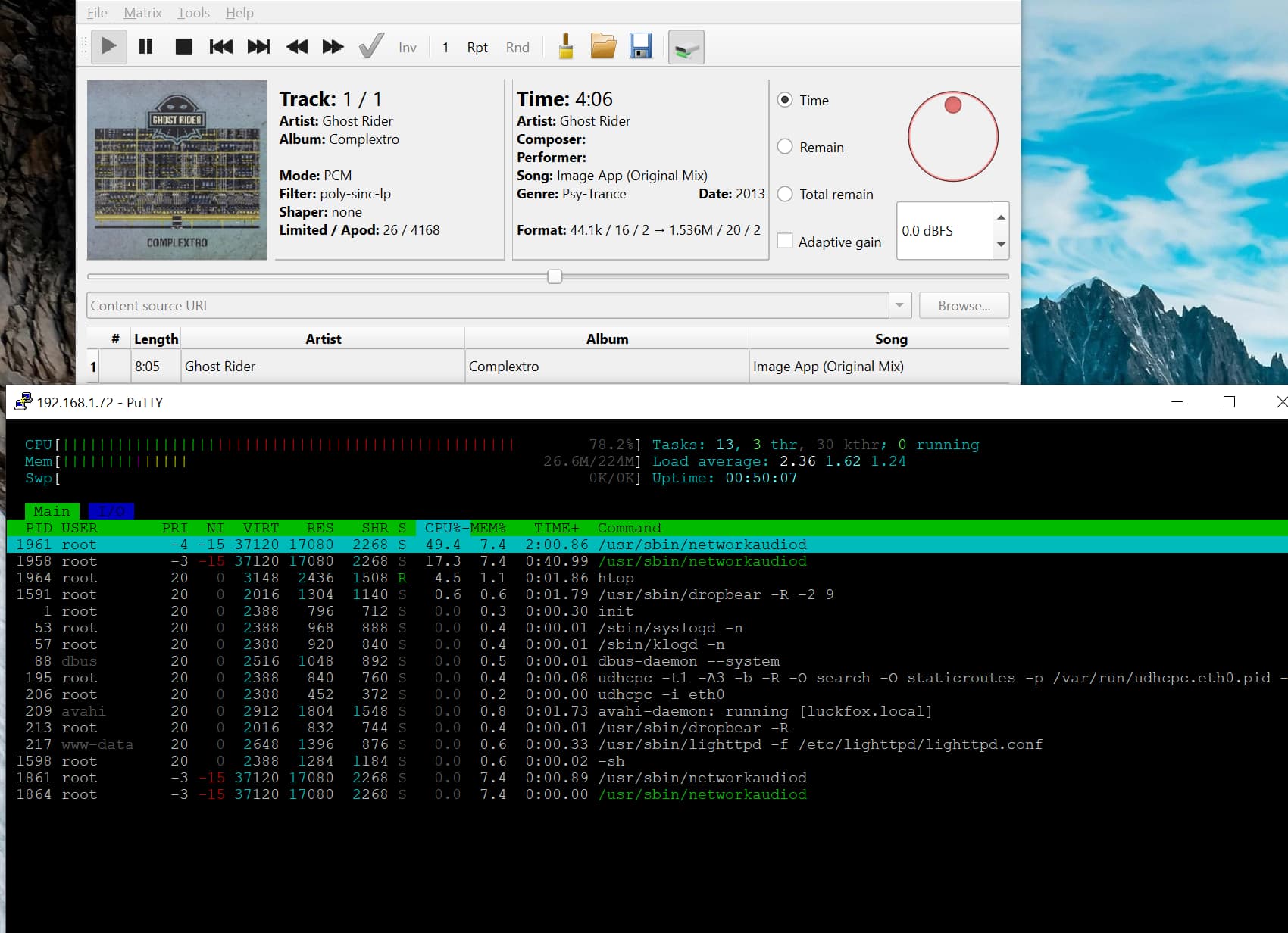
Task: Save playlist with the floppy disk icon
Action: pos(640,47)
